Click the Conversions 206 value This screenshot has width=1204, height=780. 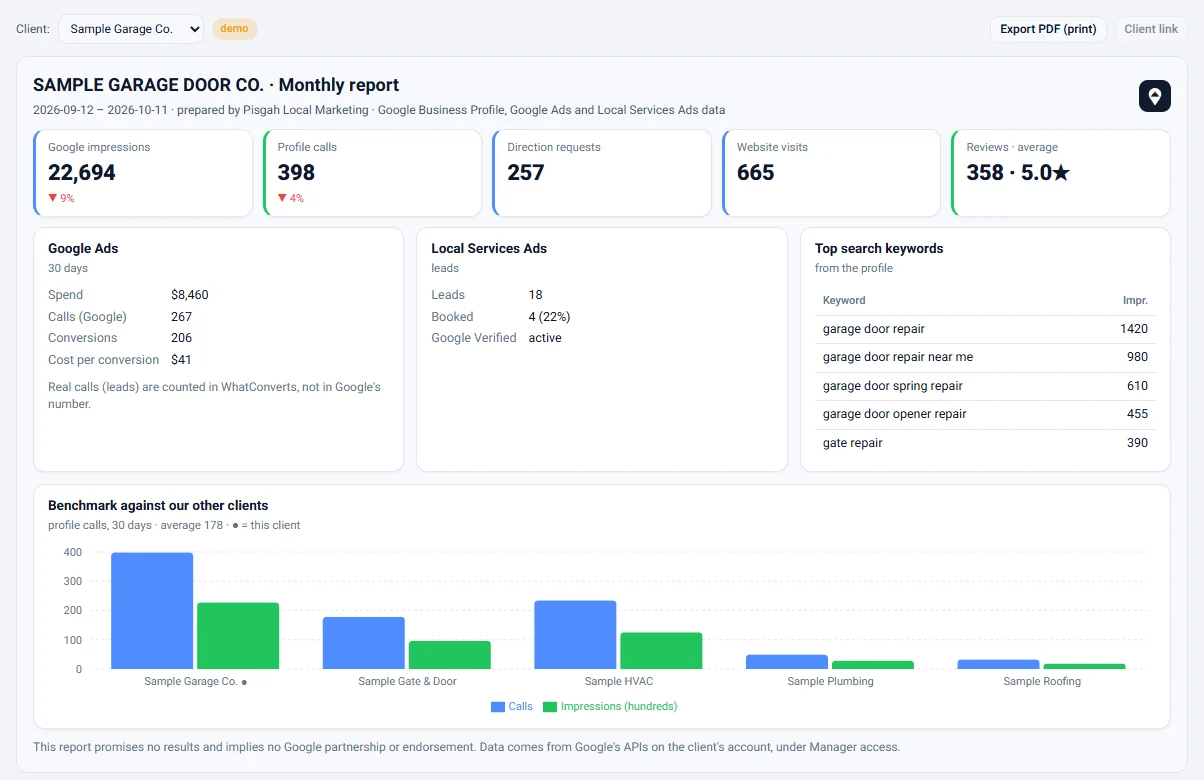point(181,338)
